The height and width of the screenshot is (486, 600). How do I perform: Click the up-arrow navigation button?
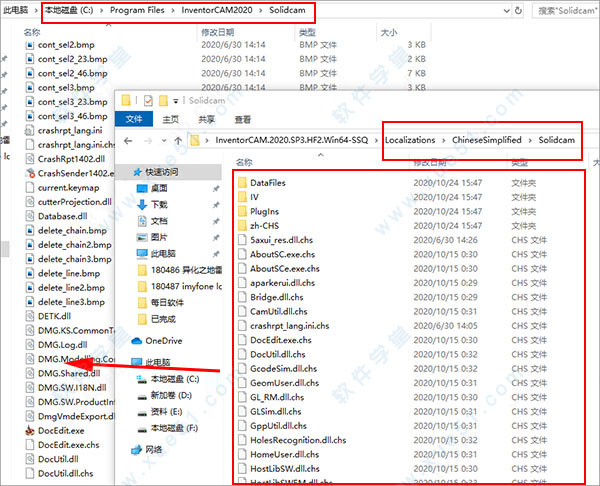[x=176, y=140]
